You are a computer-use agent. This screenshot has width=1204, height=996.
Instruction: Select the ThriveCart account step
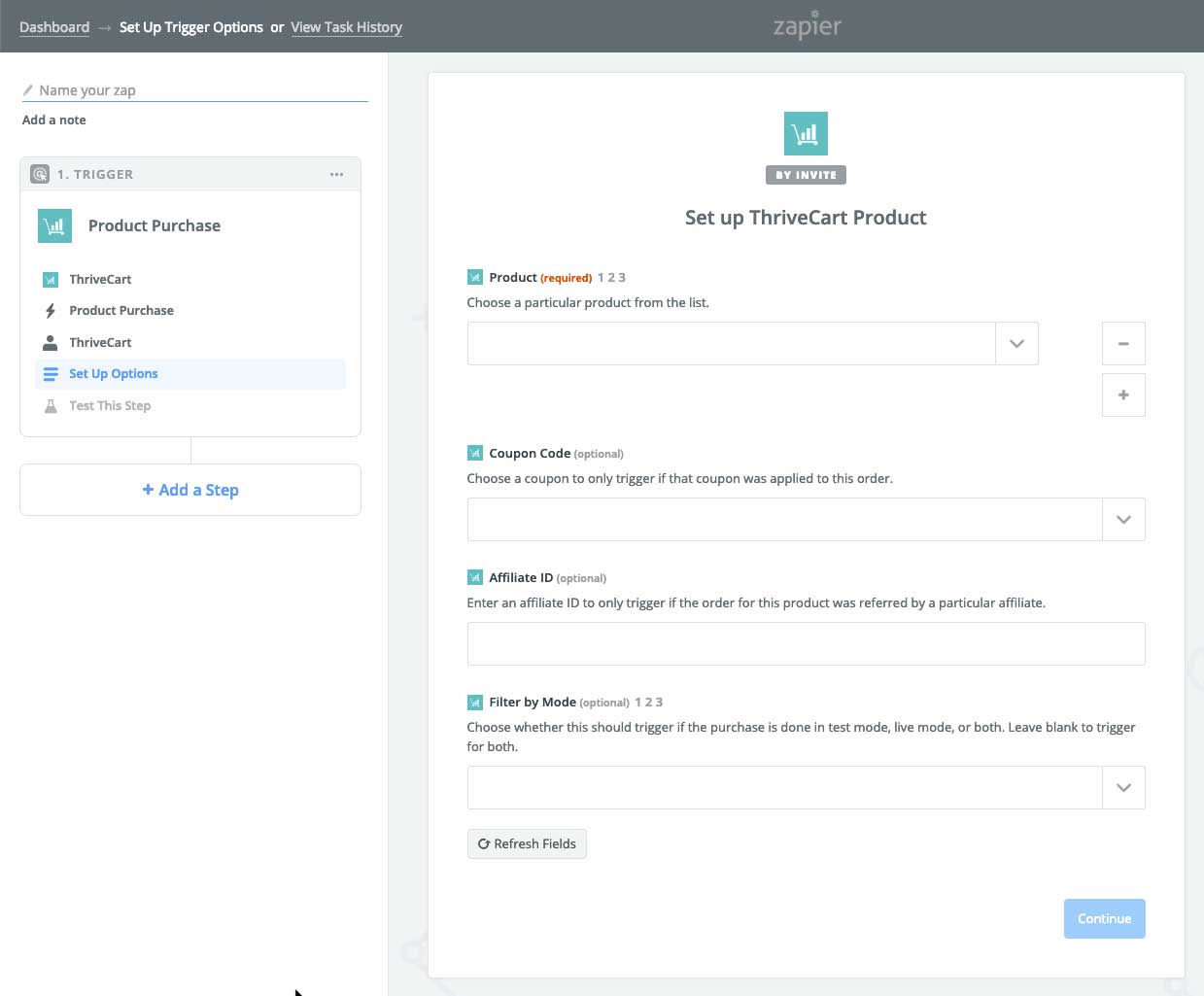(x=190, y=343)
